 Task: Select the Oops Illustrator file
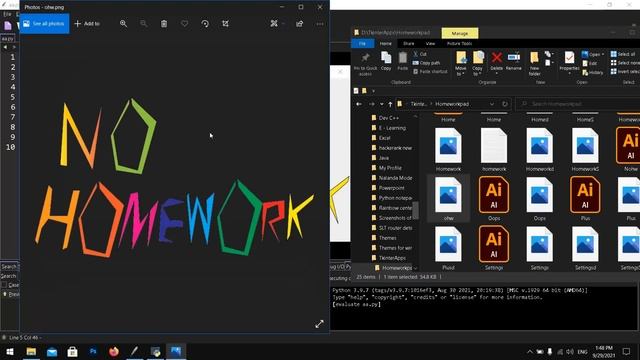(494, 199)
